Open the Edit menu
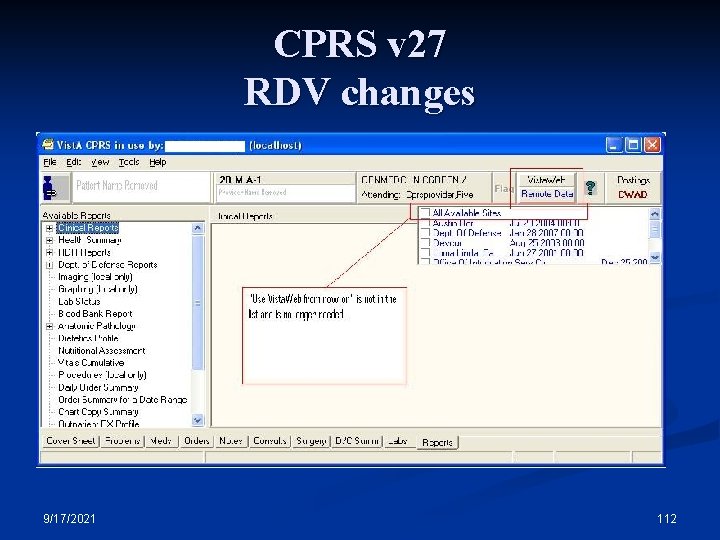Image resolution: width=720 pixels, height=540 pixels. pos(73,162)
